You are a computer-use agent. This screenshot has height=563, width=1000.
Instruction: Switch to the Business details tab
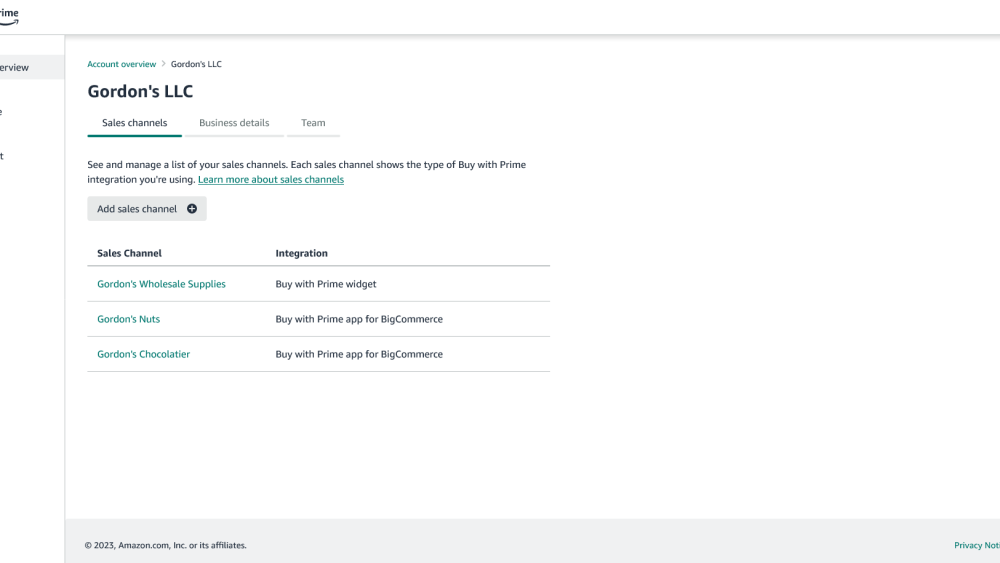234,123
